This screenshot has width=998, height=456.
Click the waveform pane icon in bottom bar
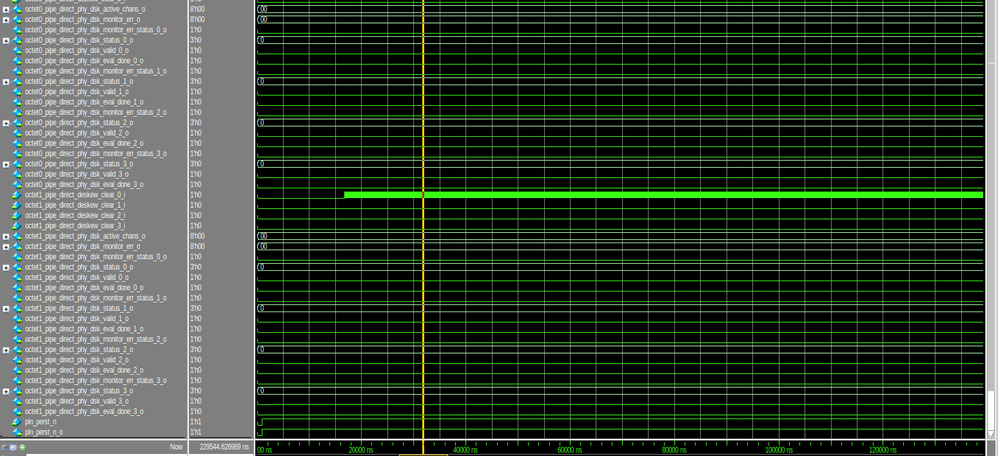pyautogui.click(x=13, y=448)
